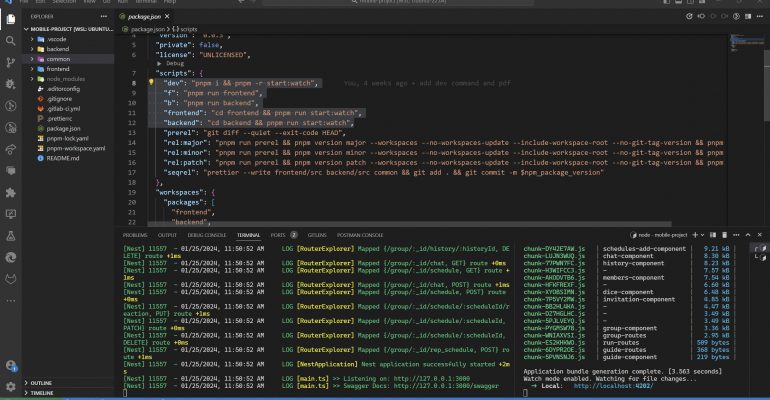Open the fox-shaped GitLab icon view

[x=11, y=279]
